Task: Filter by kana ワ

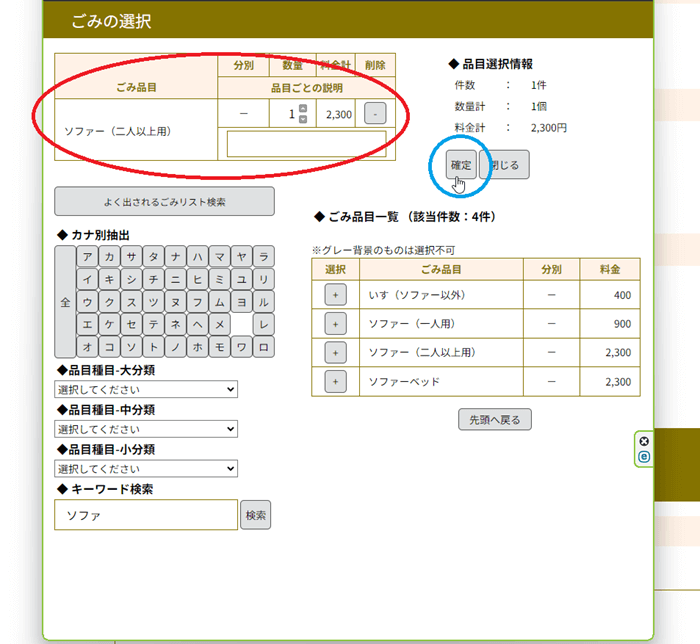Action: pos(242,347)
